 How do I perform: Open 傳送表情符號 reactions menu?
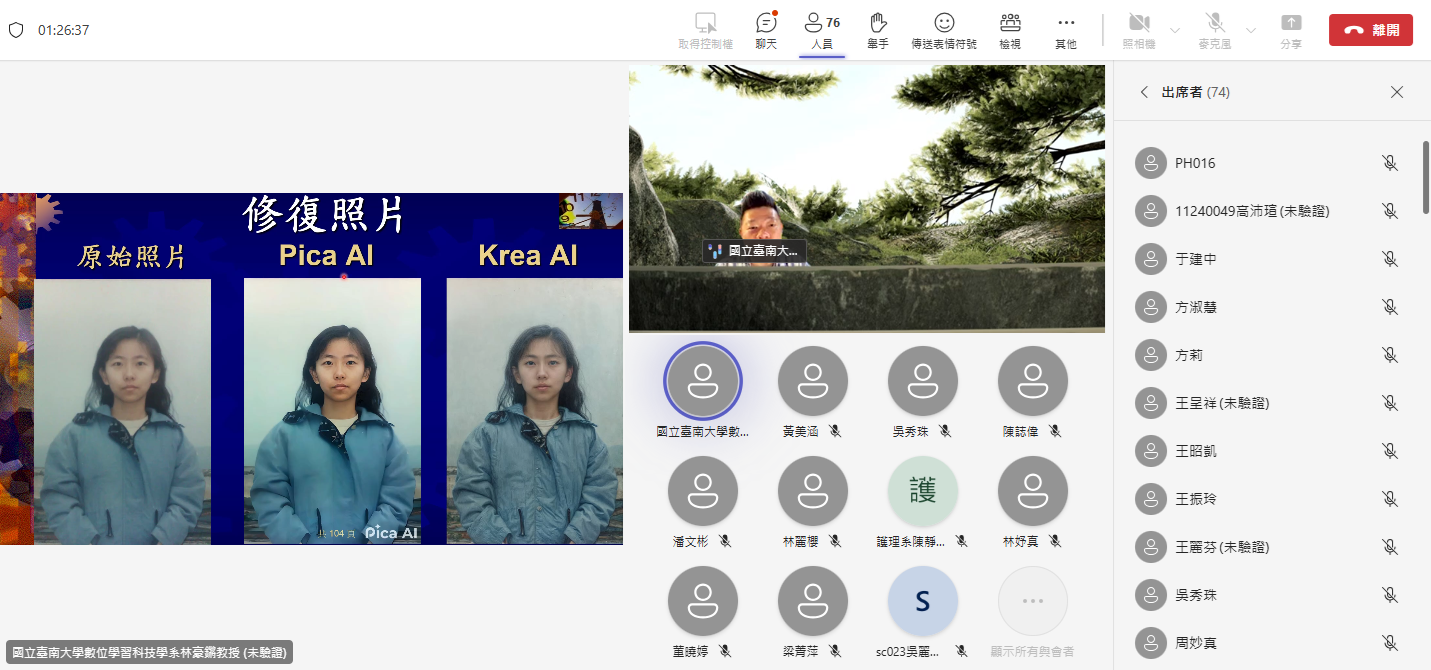coord(944,30)
